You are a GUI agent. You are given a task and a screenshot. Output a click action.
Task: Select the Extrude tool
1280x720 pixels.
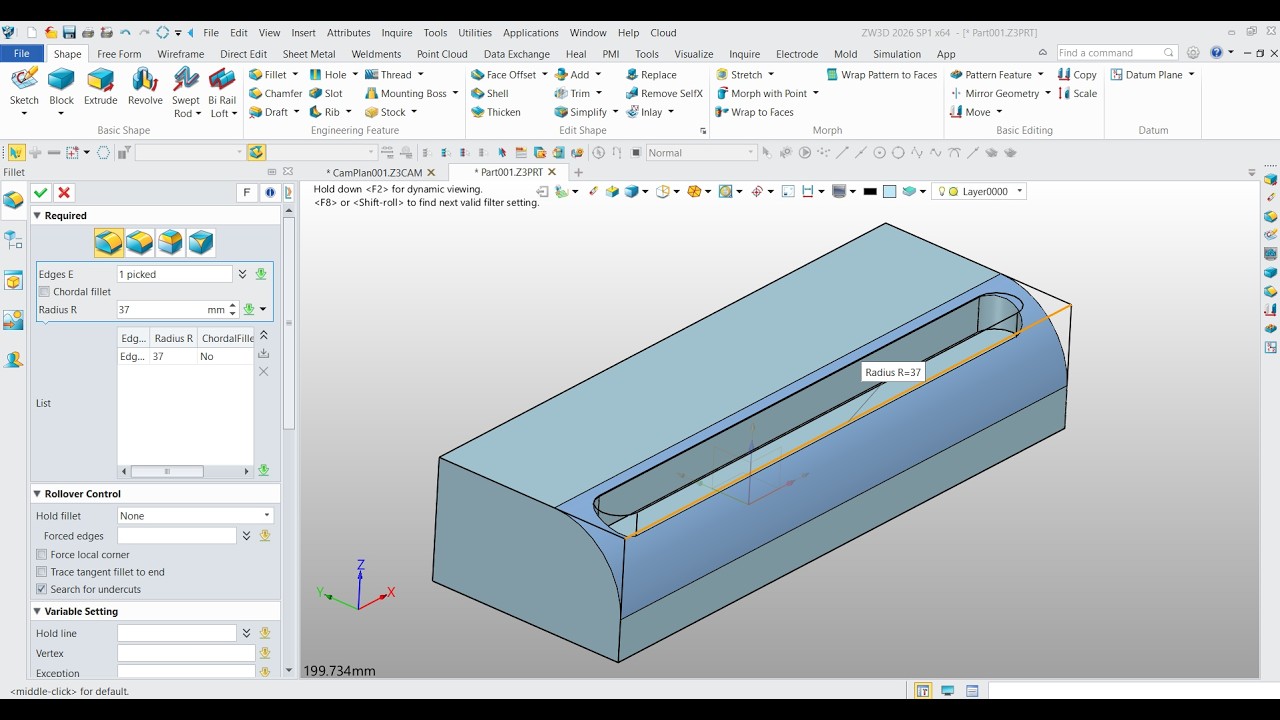click(x=100, y=86)
